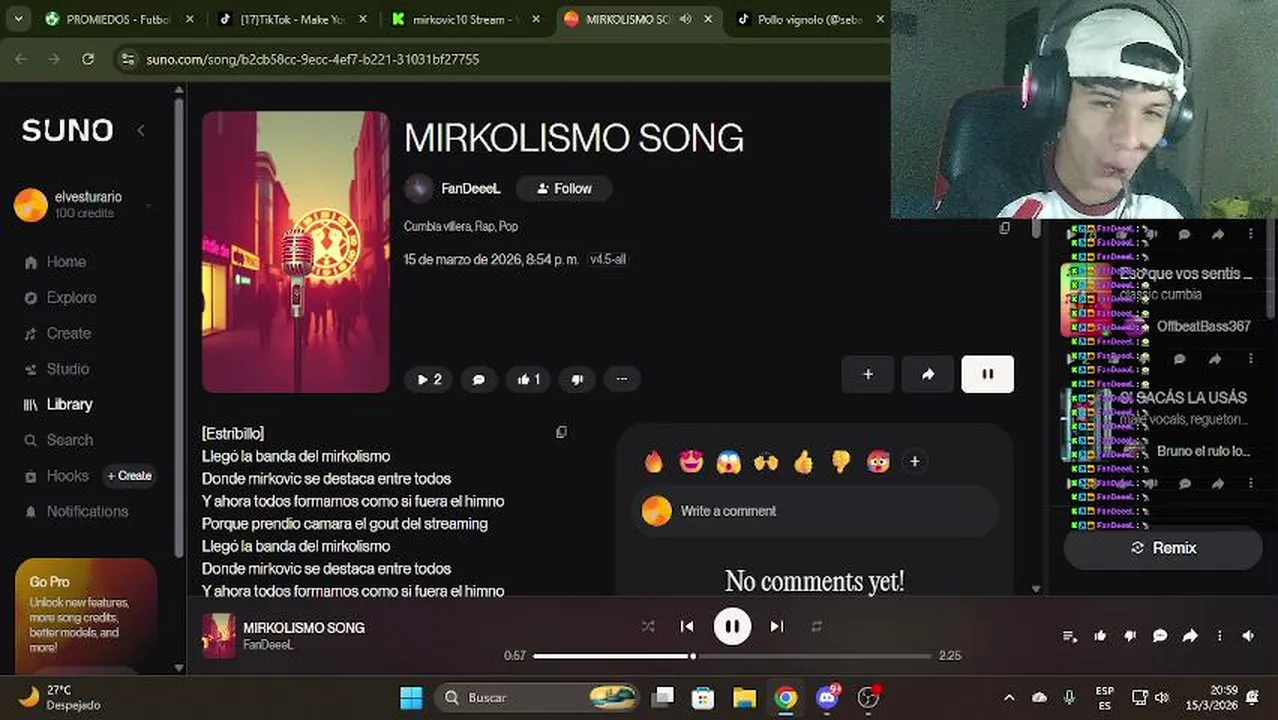The image size is (1278, 720).
Task: React with the raised hands emoji
Action: (x=766, y=461)
